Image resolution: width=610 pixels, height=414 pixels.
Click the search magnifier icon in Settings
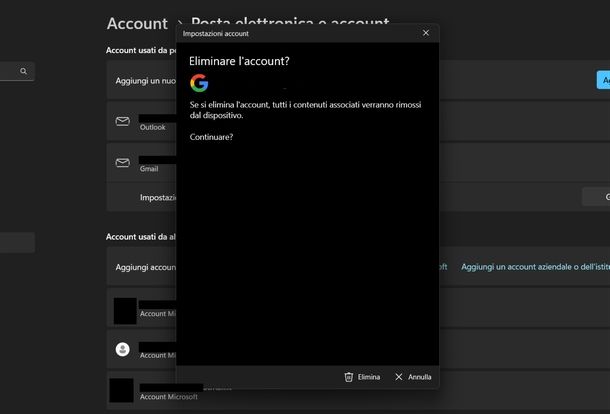pyautogui.click(x=23, y=71)
